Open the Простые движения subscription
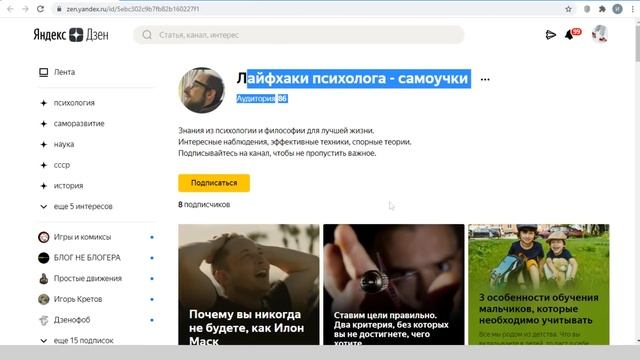640x360 pixels. (x=88, y=279)
